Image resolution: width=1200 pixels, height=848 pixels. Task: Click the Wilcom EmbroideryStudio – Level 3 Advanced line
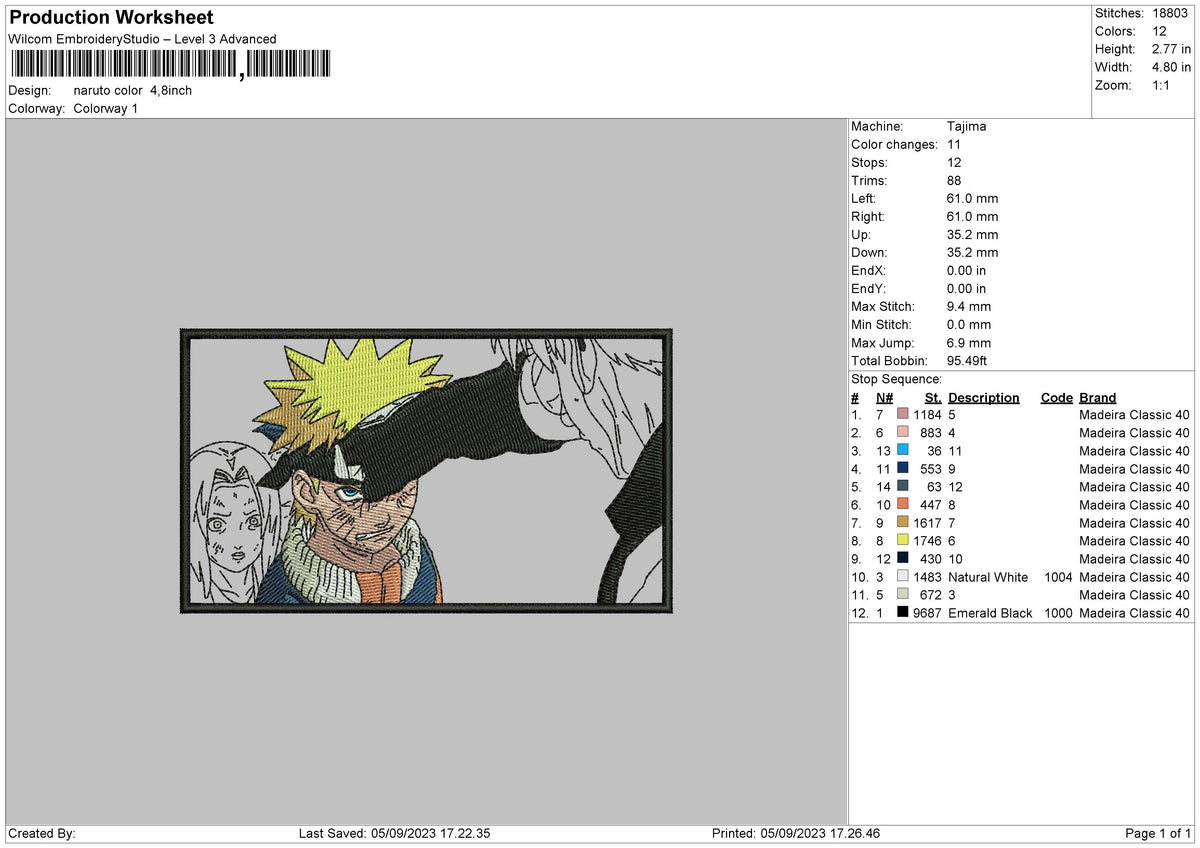142,39
